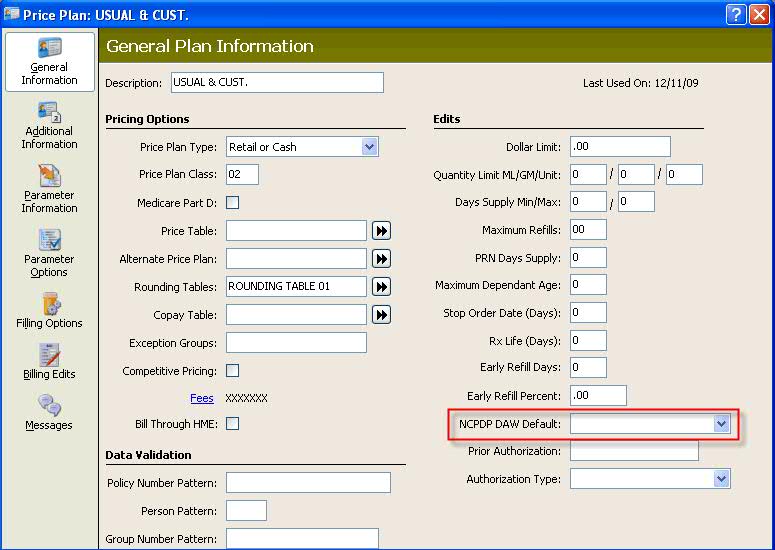Screen dimensions: 775x550
Task: Click the Policy Number Pattern field
Action: tap(308, 483)
